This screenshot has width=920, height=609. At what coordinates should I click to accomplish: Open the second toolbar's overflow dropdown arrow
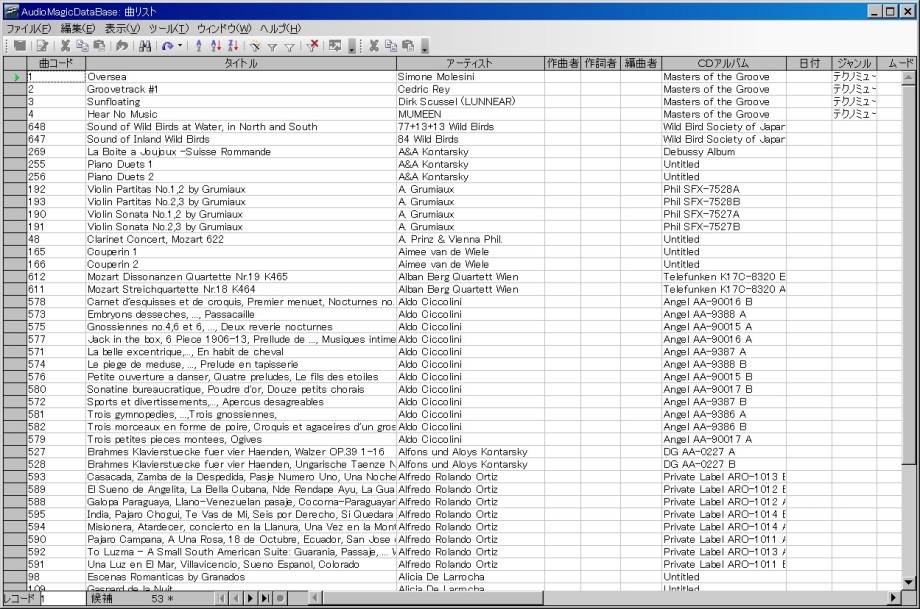[425, 46]
